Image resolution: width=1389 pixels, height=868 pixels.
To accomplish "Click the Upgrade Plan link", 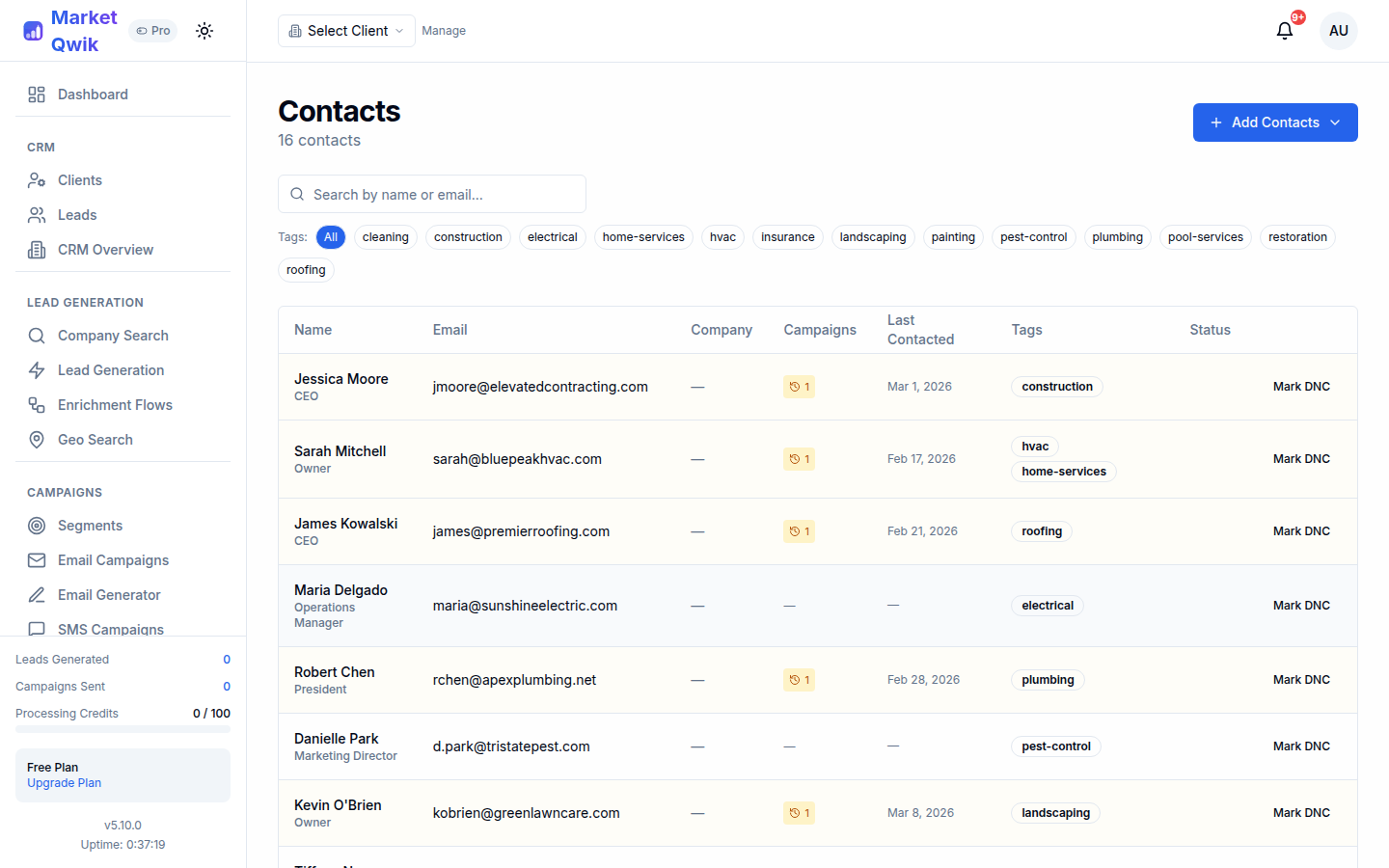I will click(64, 782).
